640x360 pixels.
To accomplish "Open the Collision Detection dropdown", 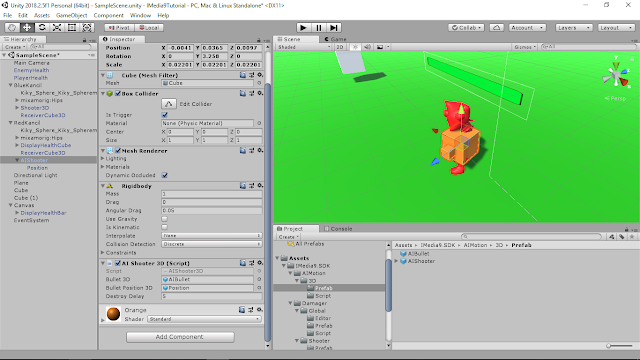I will click(211, 244).
